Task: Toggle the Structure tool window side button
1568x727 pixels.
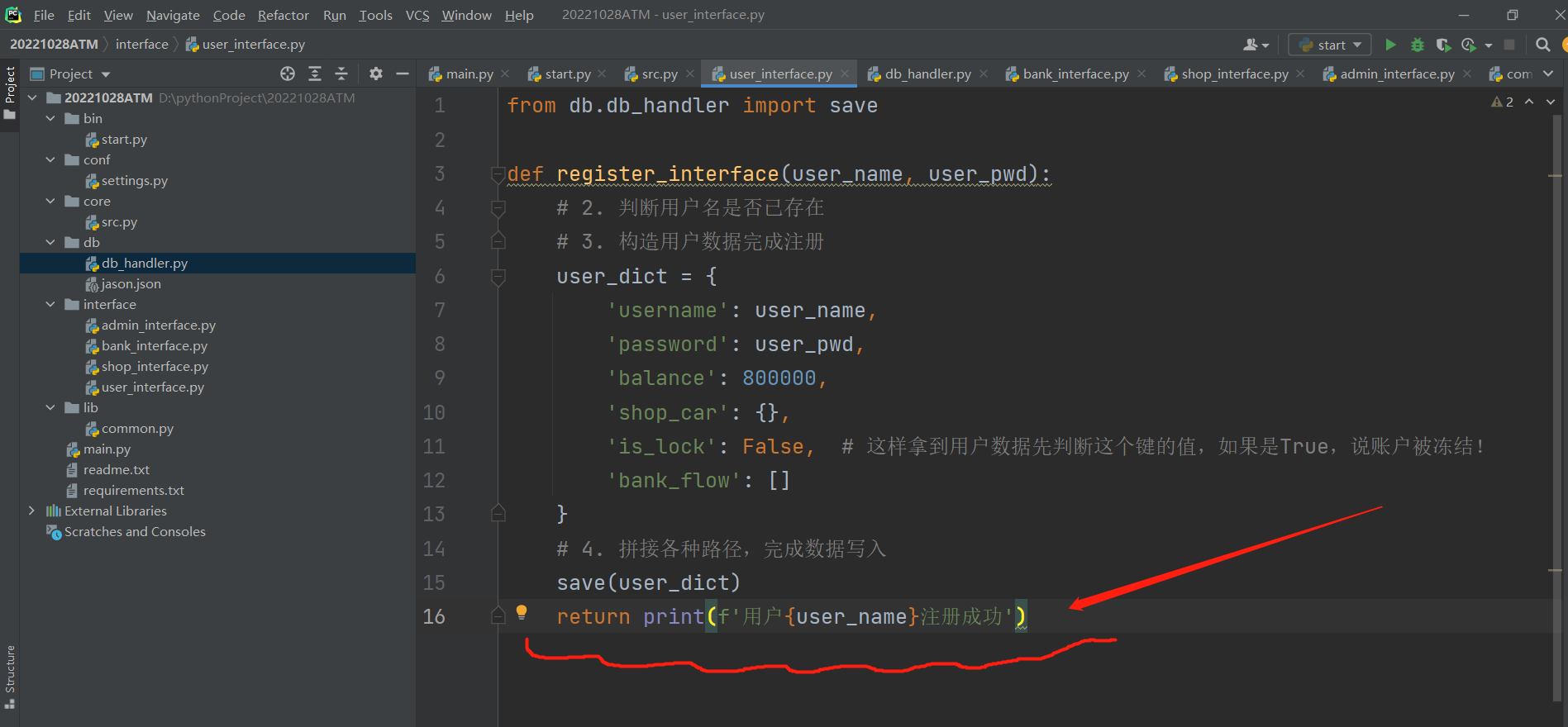Action: [10, 677]
